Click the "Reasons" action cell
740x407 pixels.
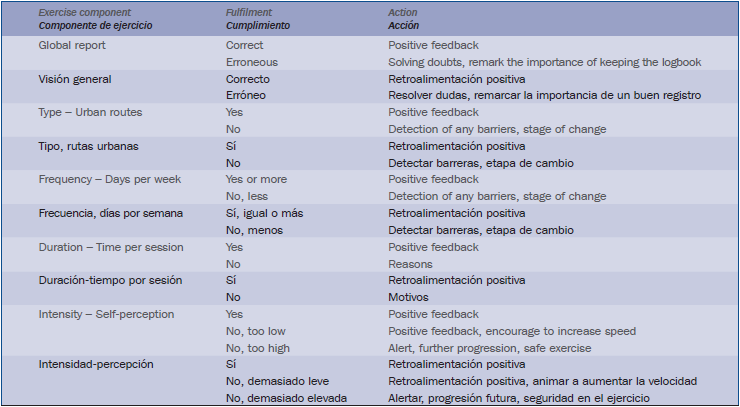coord(410,264)
